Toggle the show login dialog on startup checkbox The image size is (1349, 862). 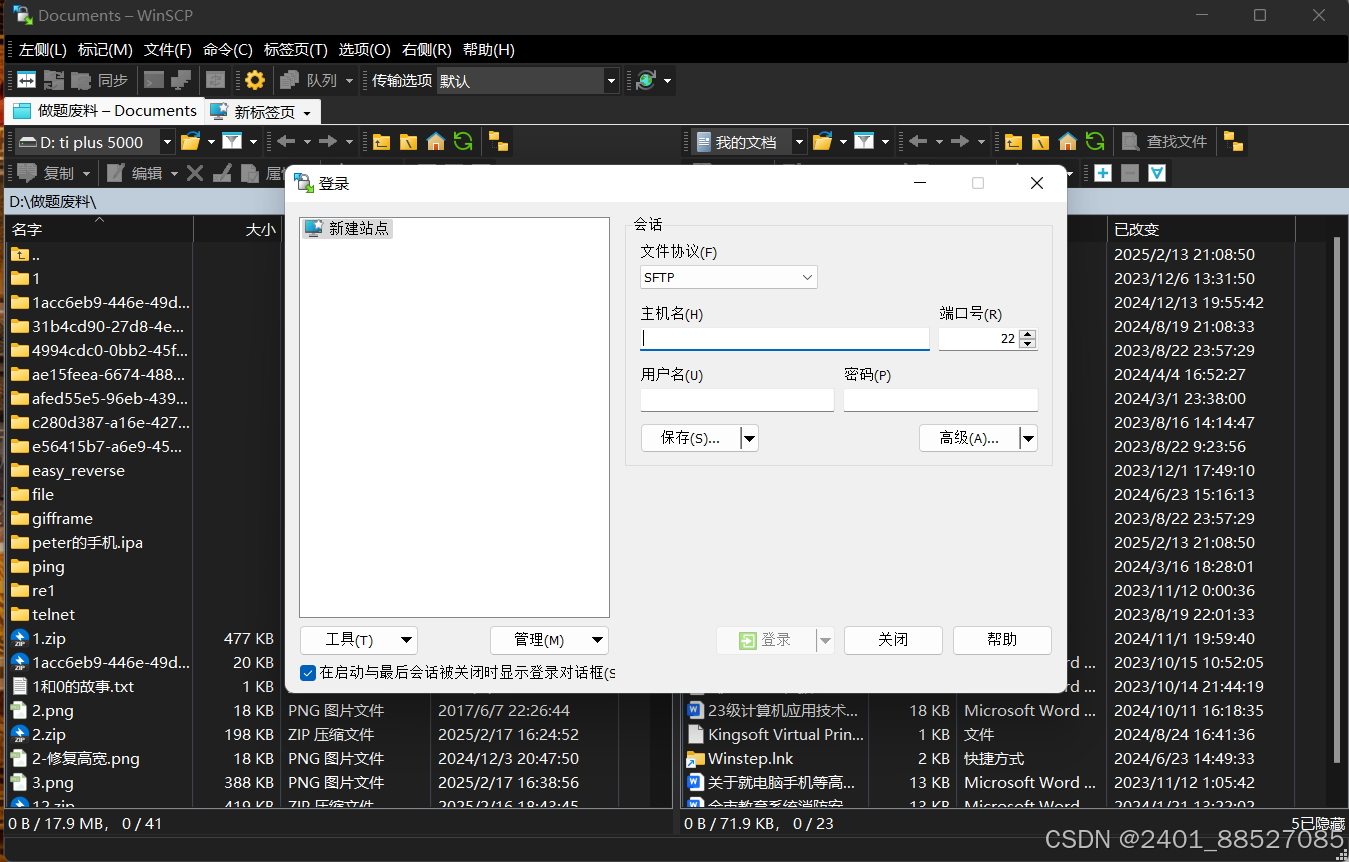pos(308,672)
